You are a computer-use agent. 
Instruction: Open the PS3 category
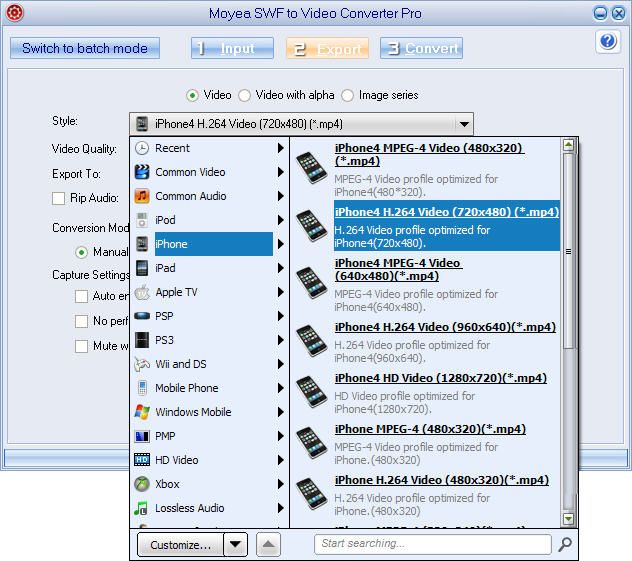point(209,340)
